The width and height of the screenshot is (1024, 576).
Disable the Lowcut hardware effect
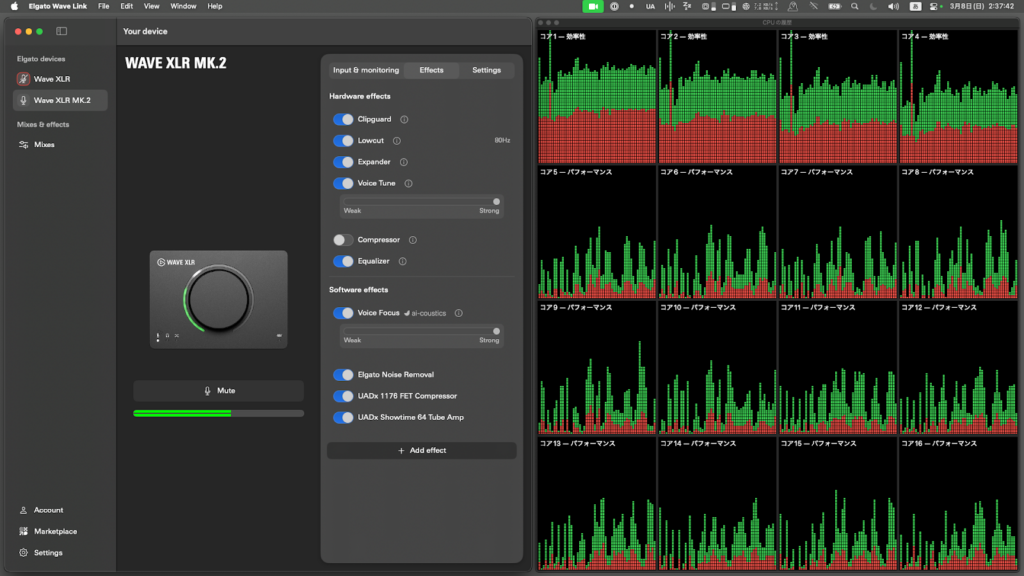343,141
